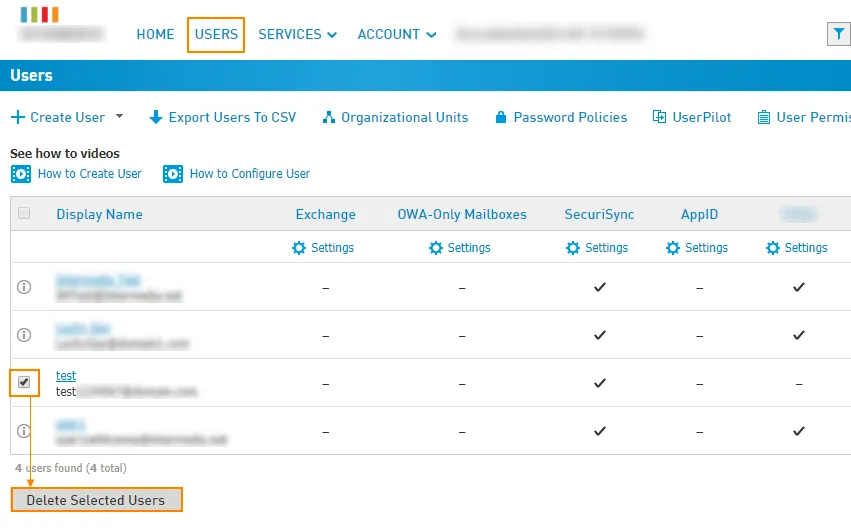Screen dimensions: 851x530
Task: Click Settings text under AppID column
Action: 706,248
